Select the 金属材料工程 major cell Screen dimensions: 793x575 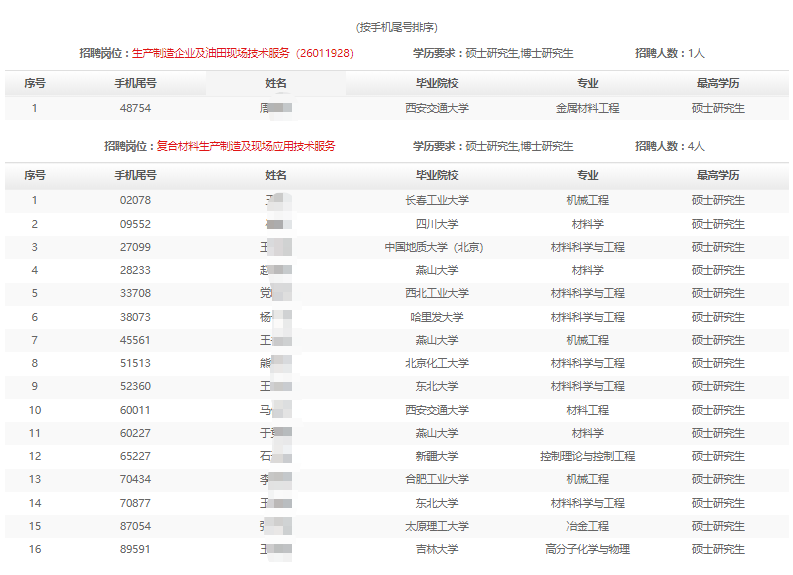coord(587,108)
